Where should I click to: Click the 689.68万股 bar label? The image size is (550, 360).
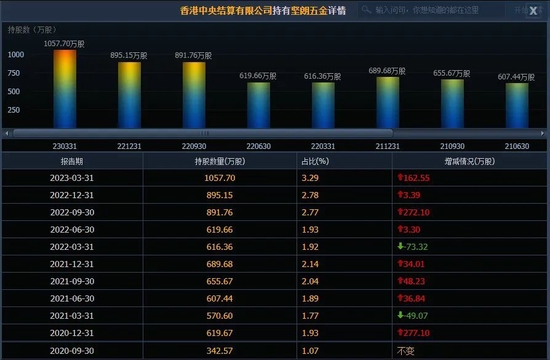click(x=387, y=71)
